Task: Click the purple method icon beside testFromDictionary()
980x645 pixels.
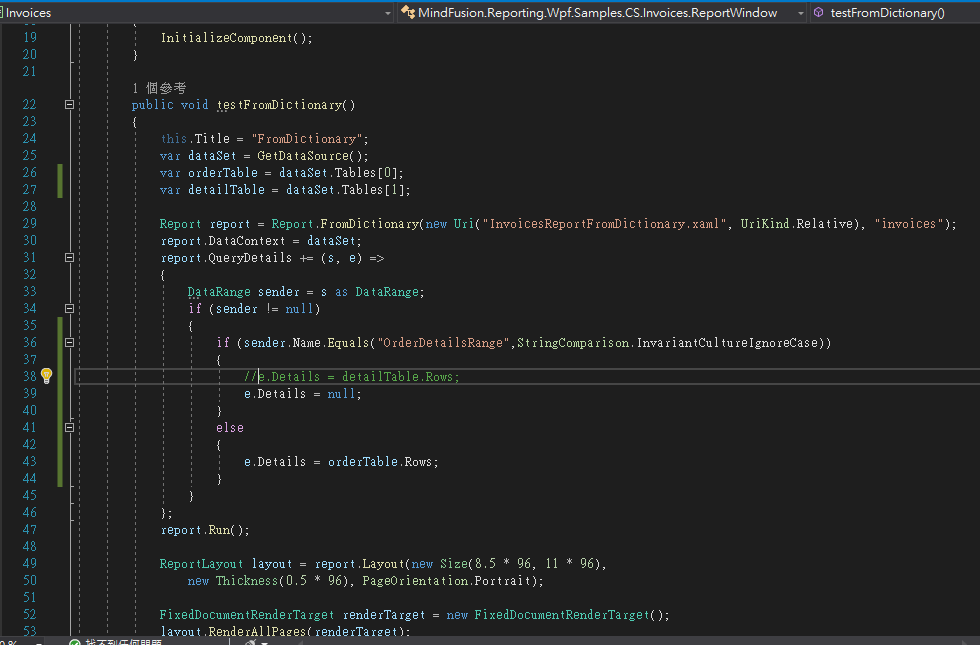Action: pos(818,13)
